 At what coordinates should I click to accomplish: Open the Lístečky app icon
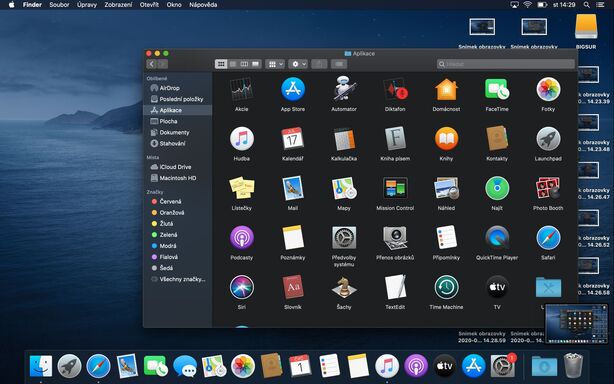coord(241,188)
